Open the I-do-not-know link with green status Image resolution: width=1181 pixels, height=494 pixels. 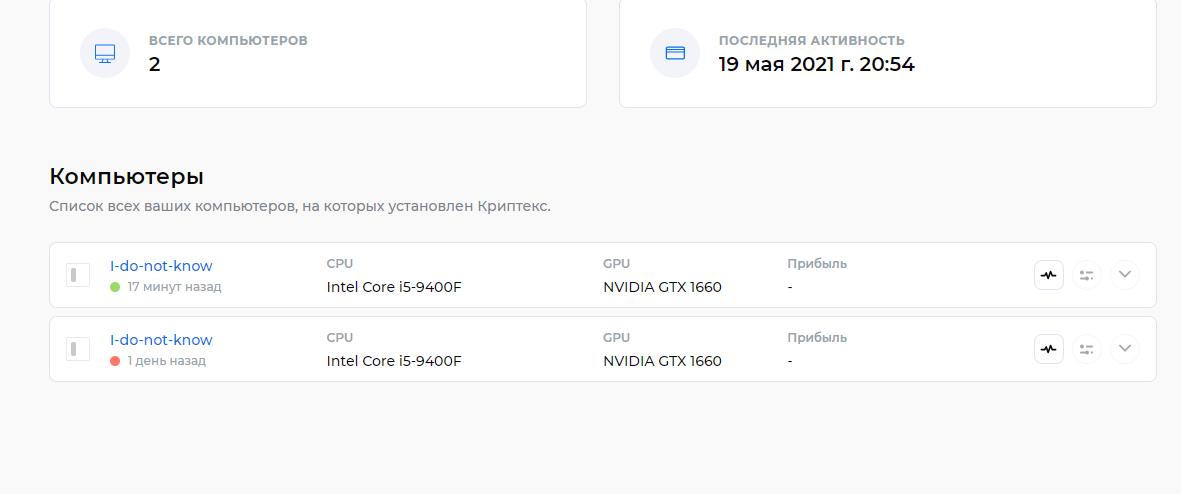pyautogui.click(x=161, y=266)
